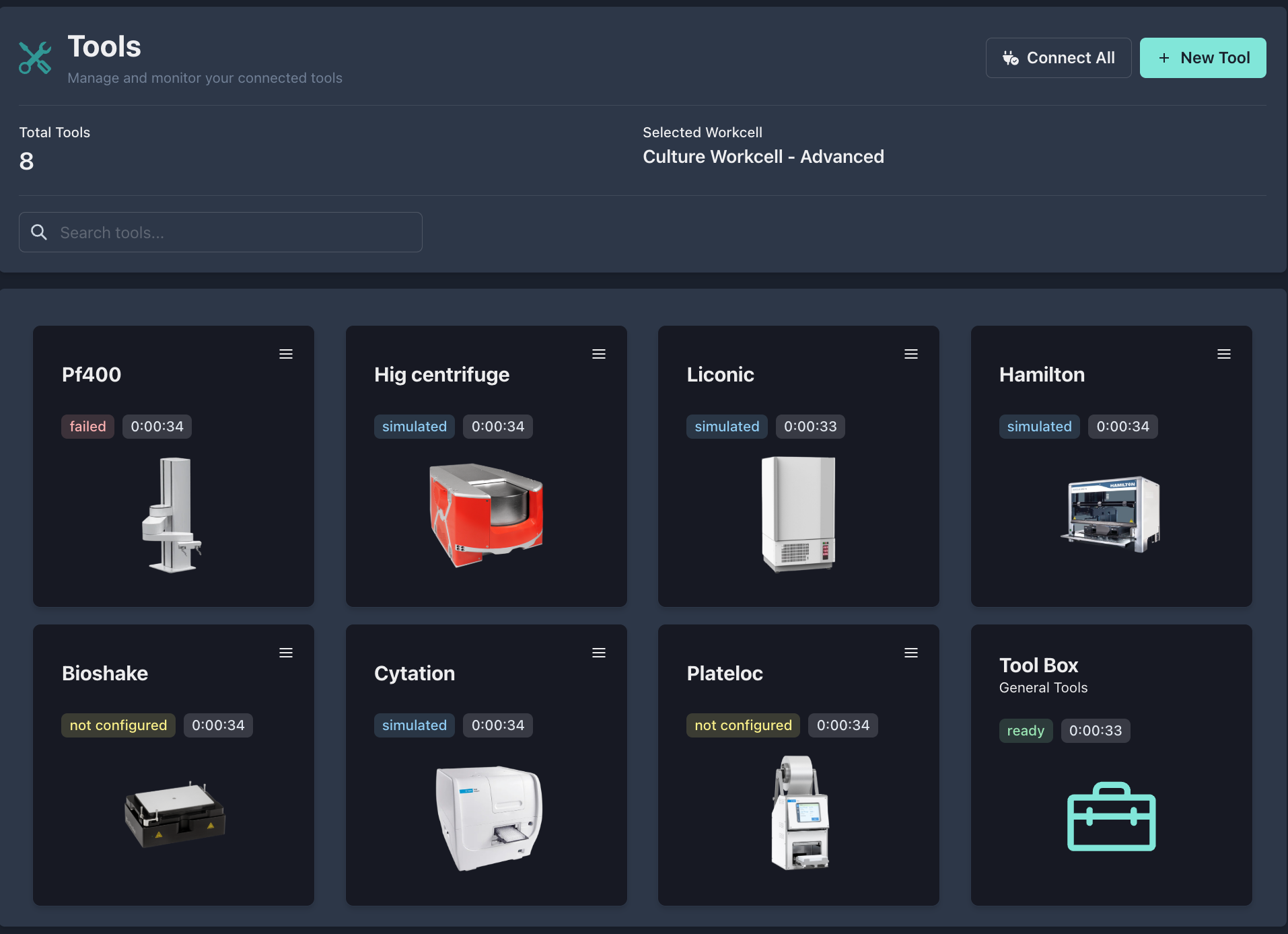The image size is (1288, 934).
Task: Click the teal Tool Box briefcase icon
Action: click(x=1111, y=816)
